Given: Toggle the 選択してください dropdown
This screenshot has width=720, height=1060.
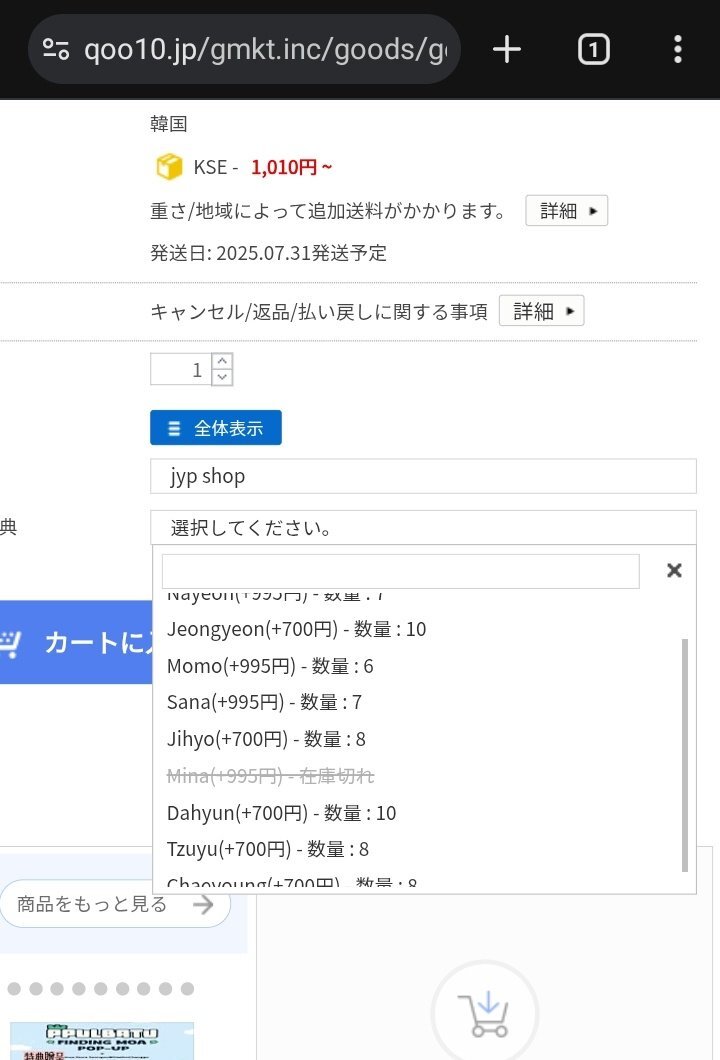Looking at the screenshot, I should (x=423, y=527).
